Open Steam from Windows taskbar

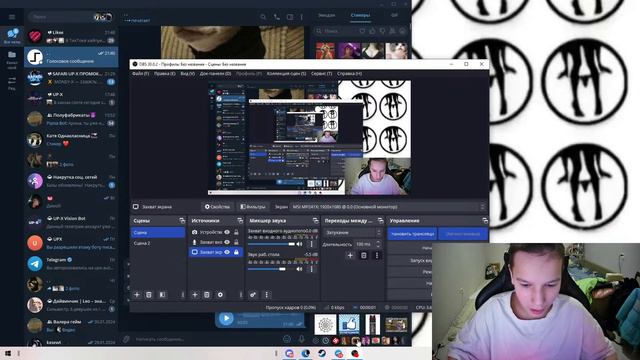click(x=322, y=353)
